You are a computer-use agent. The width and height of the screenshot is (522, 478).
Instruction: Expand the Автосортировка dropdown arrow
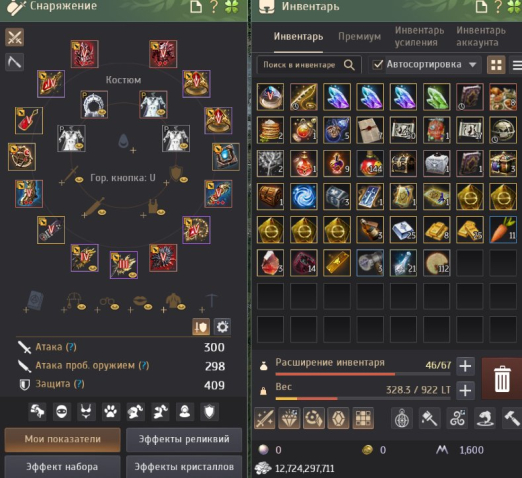473,64
